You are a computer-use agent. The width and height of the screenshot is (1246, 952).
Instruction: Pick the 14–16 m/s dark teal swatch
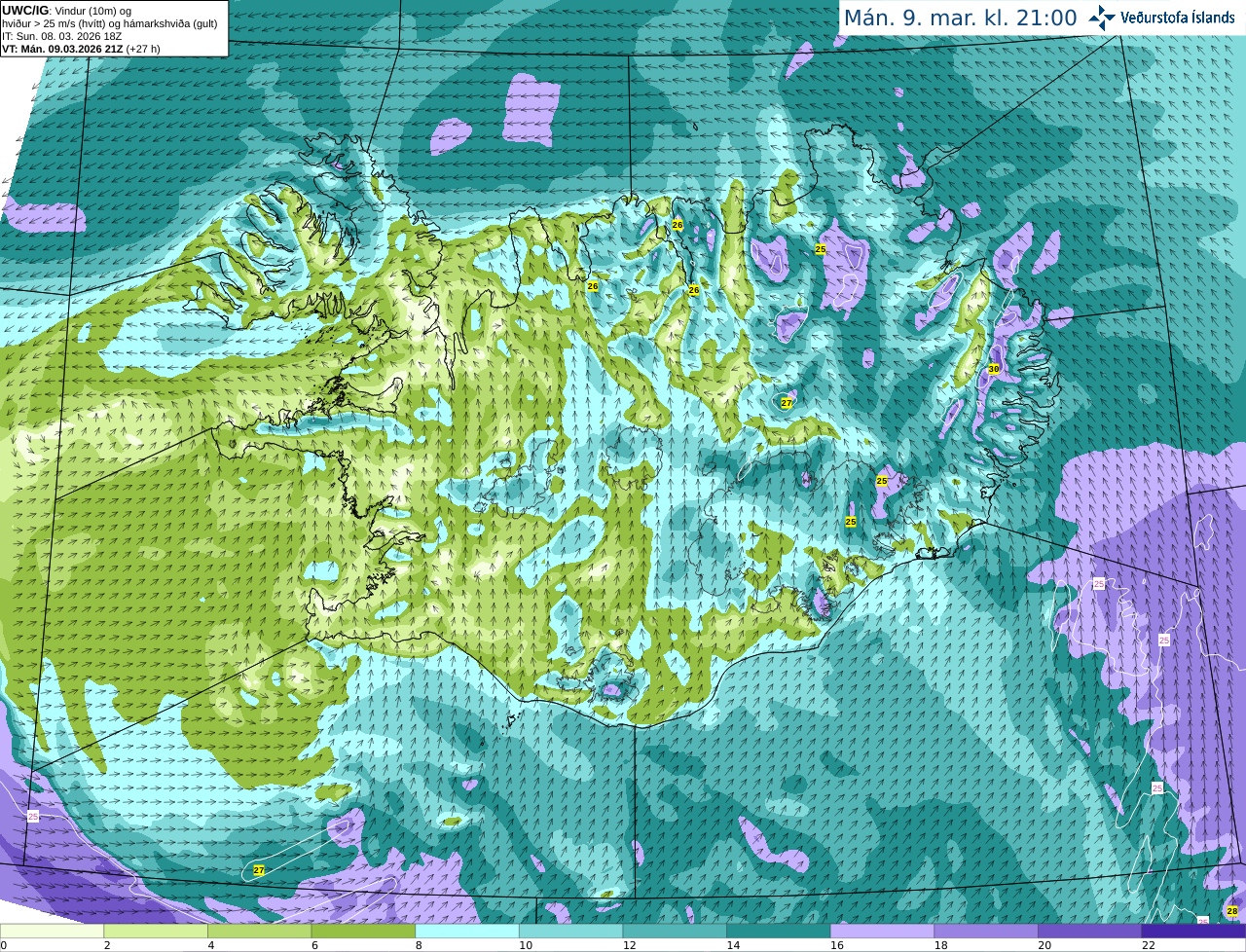click(779, 931)
